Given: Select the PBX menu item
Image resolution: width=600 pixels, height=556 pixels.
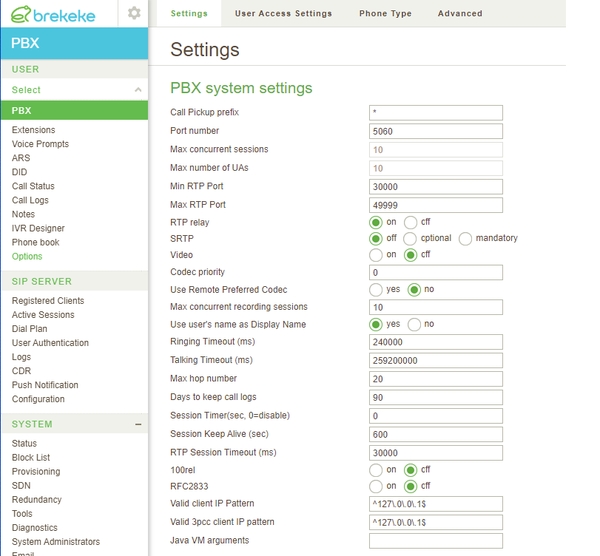Looking at the screenshot, I should coord(22,111).
